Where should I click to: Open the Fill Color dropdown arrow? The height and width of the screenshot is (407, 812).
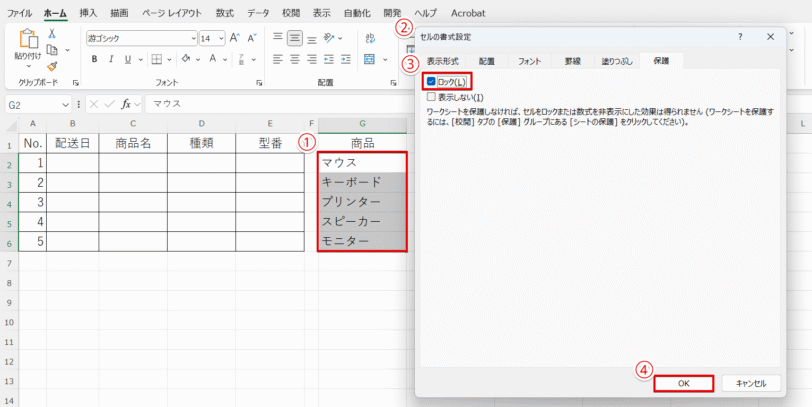point(198,60)
